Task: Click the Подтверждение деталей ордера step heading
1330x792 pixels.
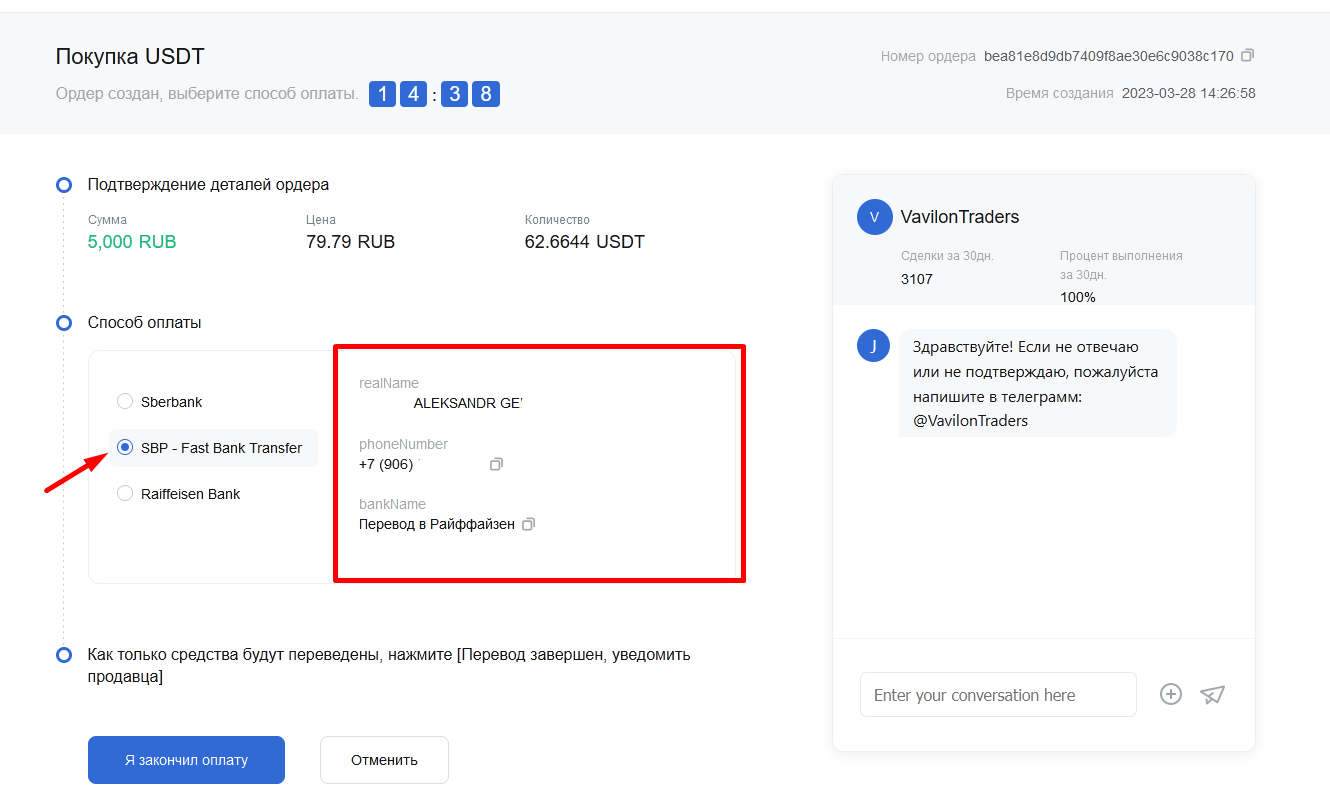Action: 209,185
